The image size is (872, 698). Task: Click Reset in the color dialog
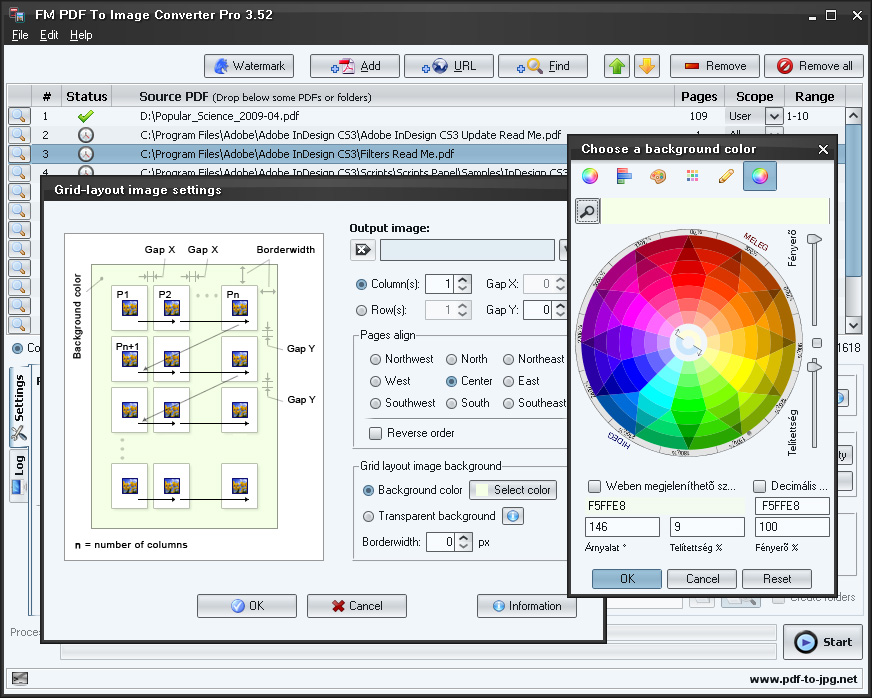coord(777,578)
